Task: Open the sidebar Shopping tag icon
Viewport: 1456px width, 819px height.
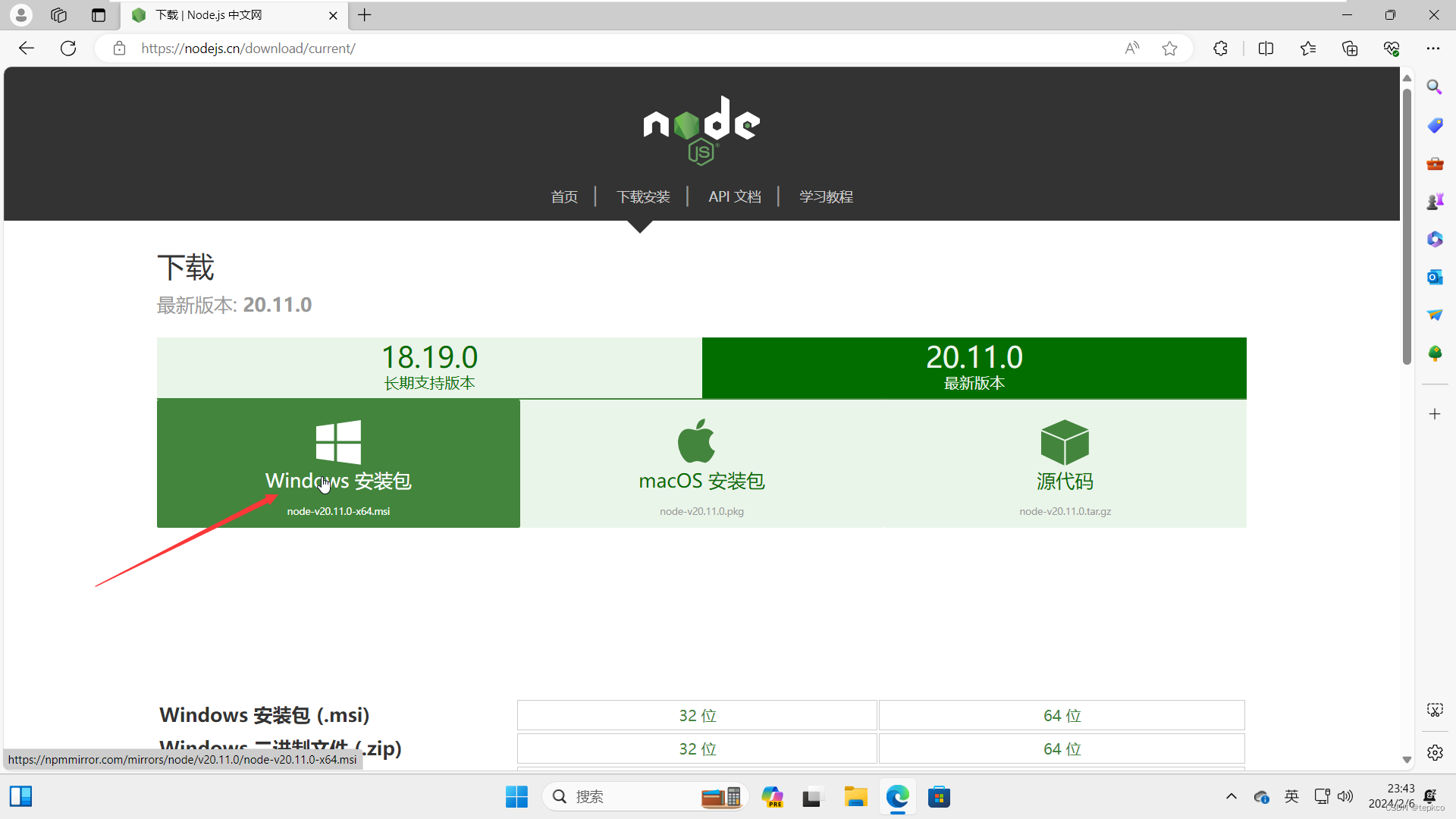Action: pos(1435,125)
